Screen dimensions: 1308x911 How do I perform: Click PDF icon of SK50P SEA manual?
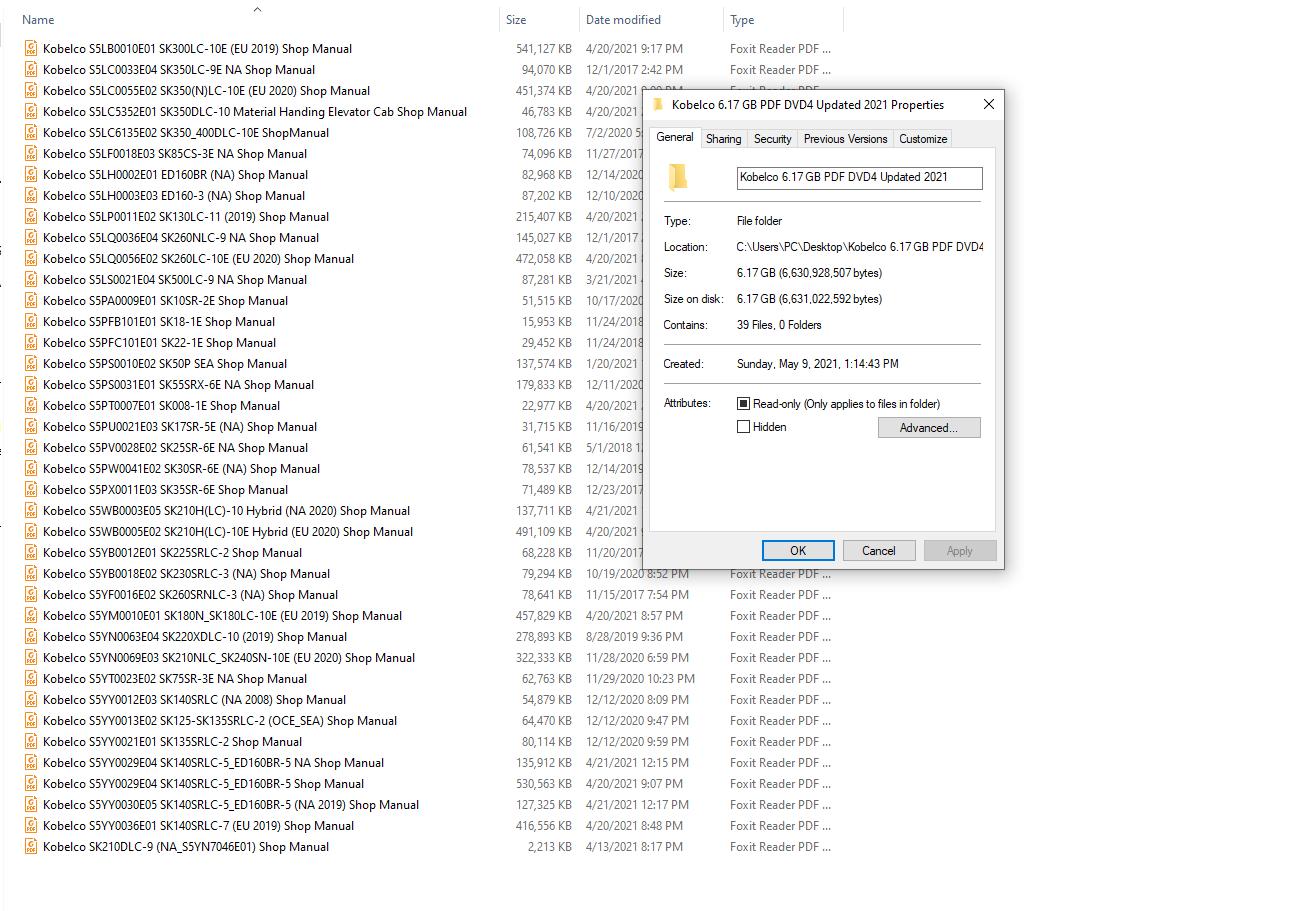tap(31, 363)
